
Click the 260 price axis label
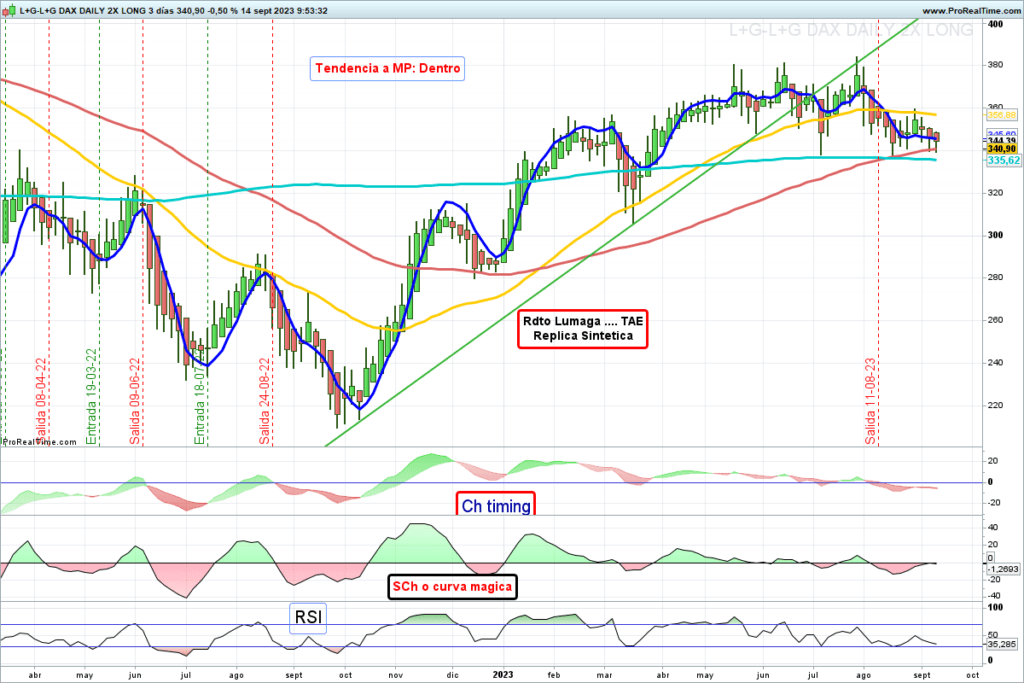click(x=995, y=320)
